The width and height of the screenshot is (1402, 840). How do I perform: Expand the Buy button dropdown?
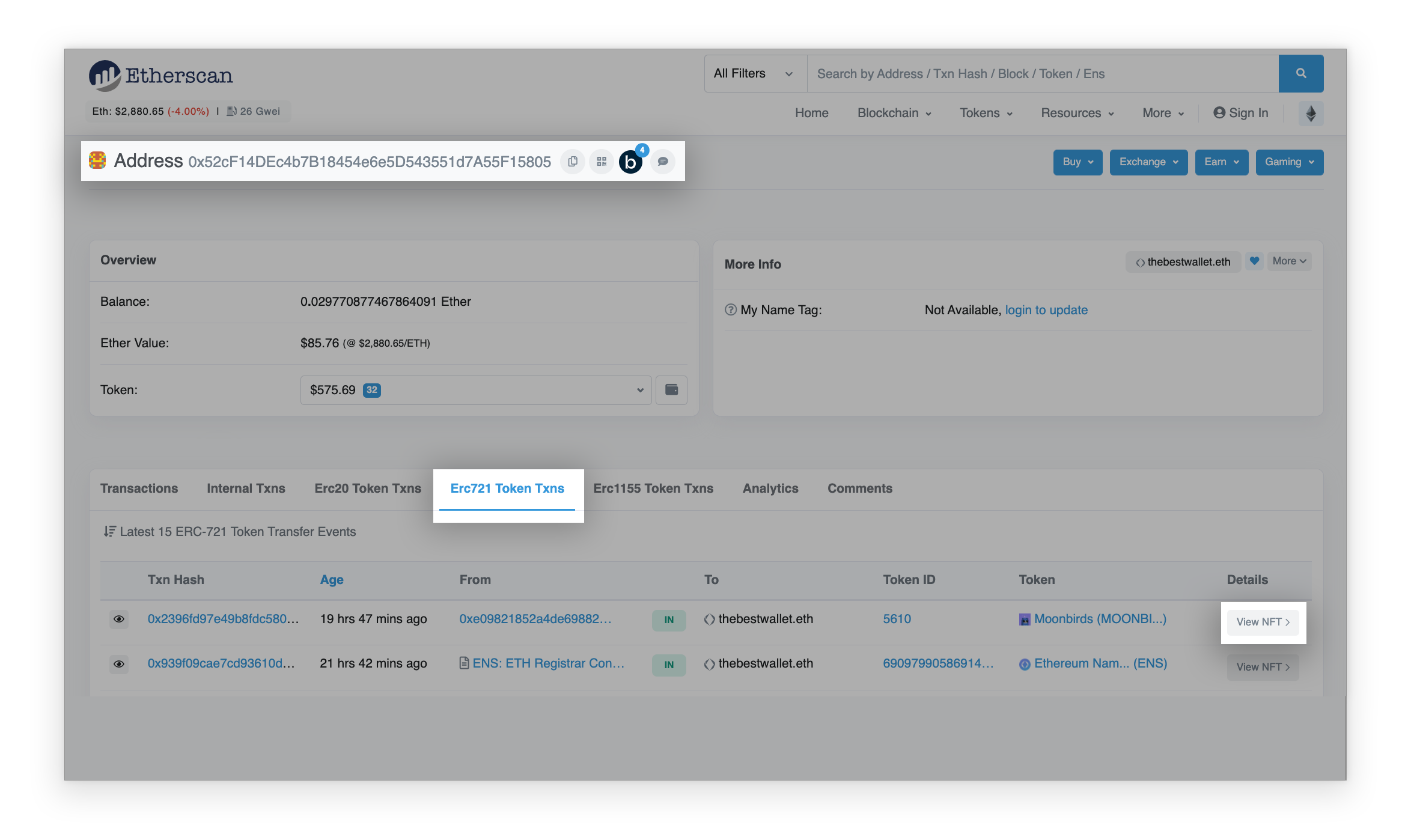click(1077, 161)
